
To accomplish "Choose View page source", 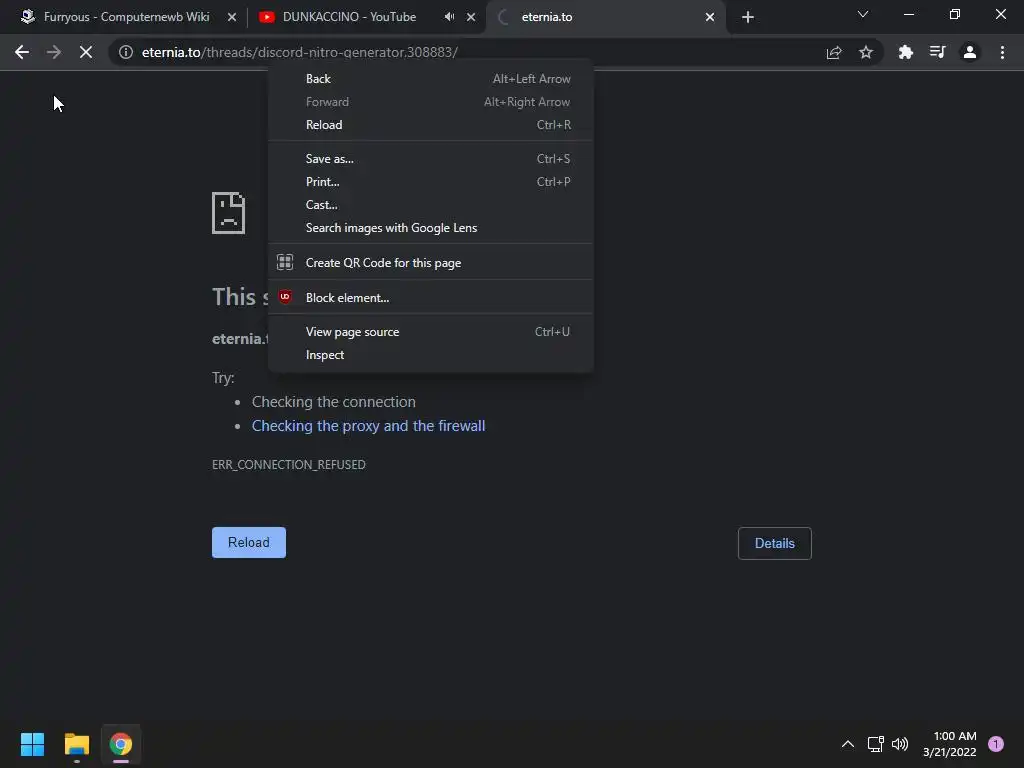I will coord(430,332).
